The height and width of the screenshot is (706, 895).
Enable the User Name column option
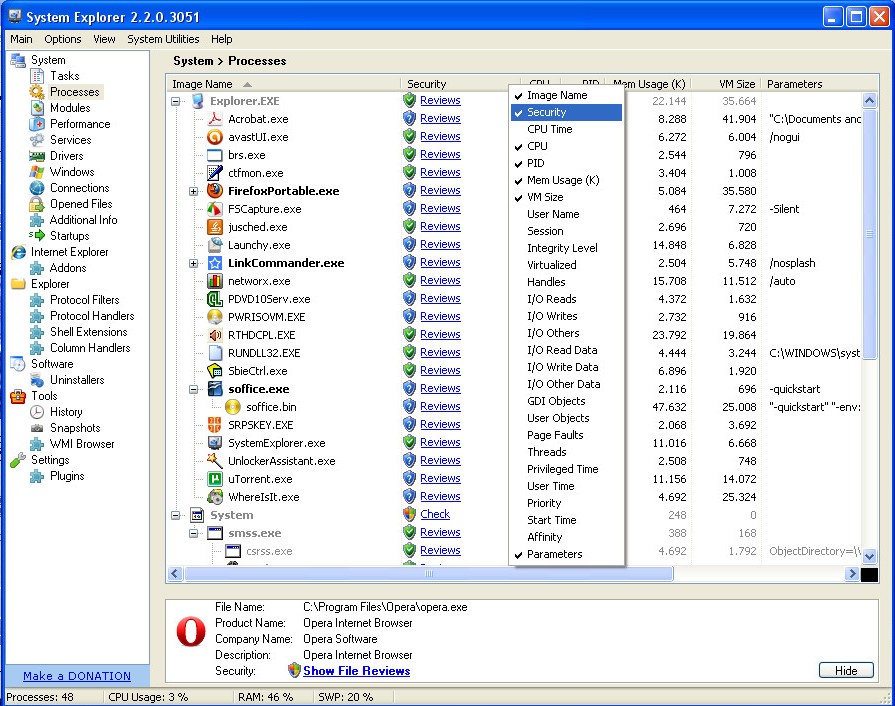click(553, 214)
